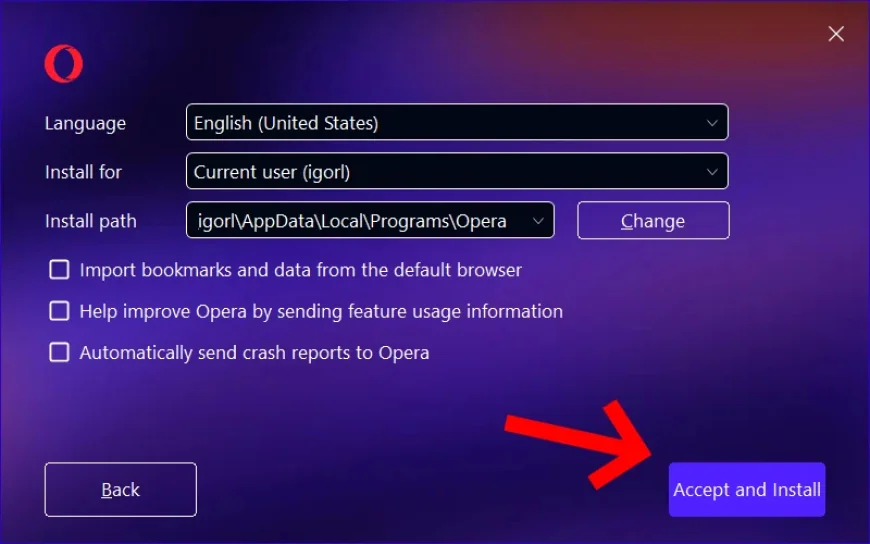Viewport: 870px width, 544px height.
Task: Click the Language field label
Action: pyautogui.click(x=85, y=123)
